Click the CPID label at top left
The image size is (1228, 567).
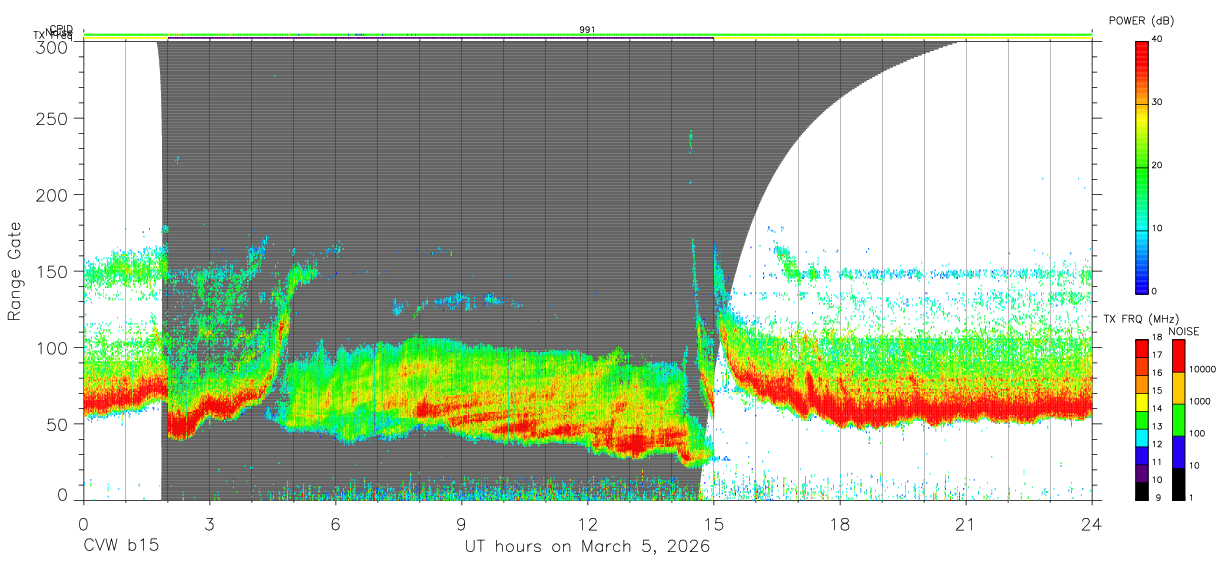61,29
